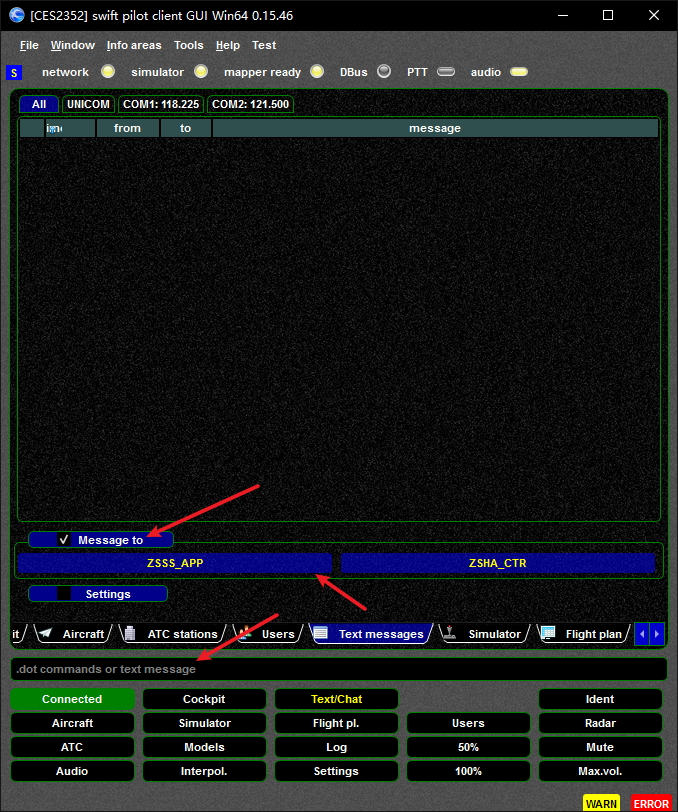Open the Info areas menu
This screenshot has height=812, width=678.
[x=134, y=45]
